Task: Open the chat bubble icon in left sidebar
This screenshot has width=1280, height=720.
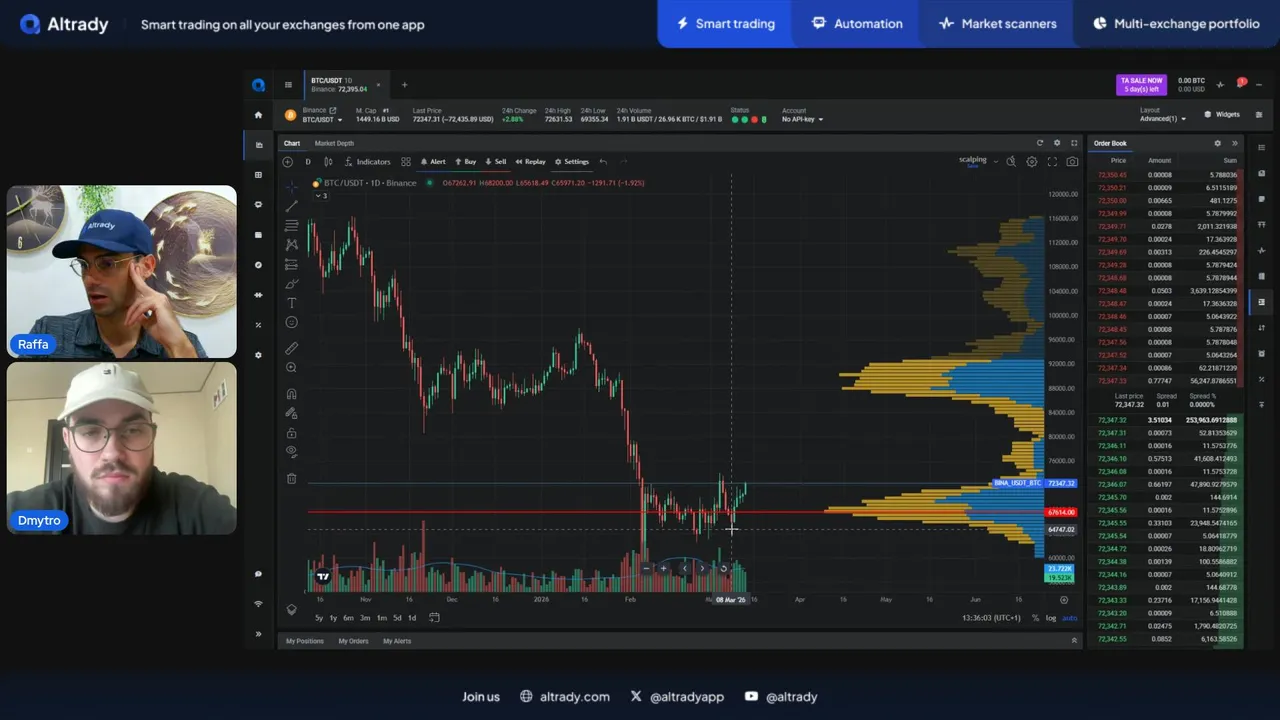Action: click(258, 574)
